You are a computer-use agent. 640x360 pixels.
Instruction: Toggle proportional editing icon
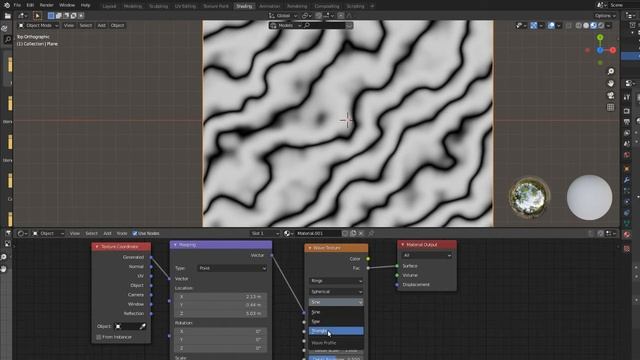(x=340, y=16)
